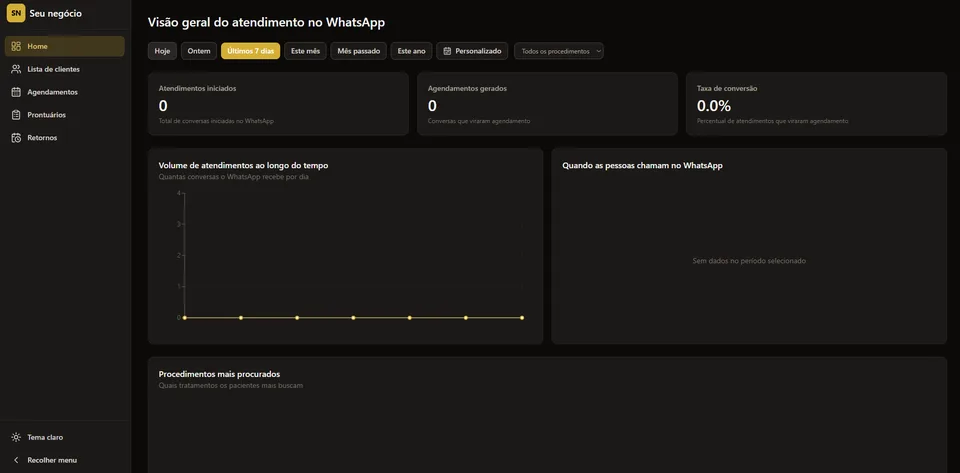The width and height of the screenshot is (960, 473).
Task: Click the left chevron beside Recolher menu
Action: (x=16, y=460)
